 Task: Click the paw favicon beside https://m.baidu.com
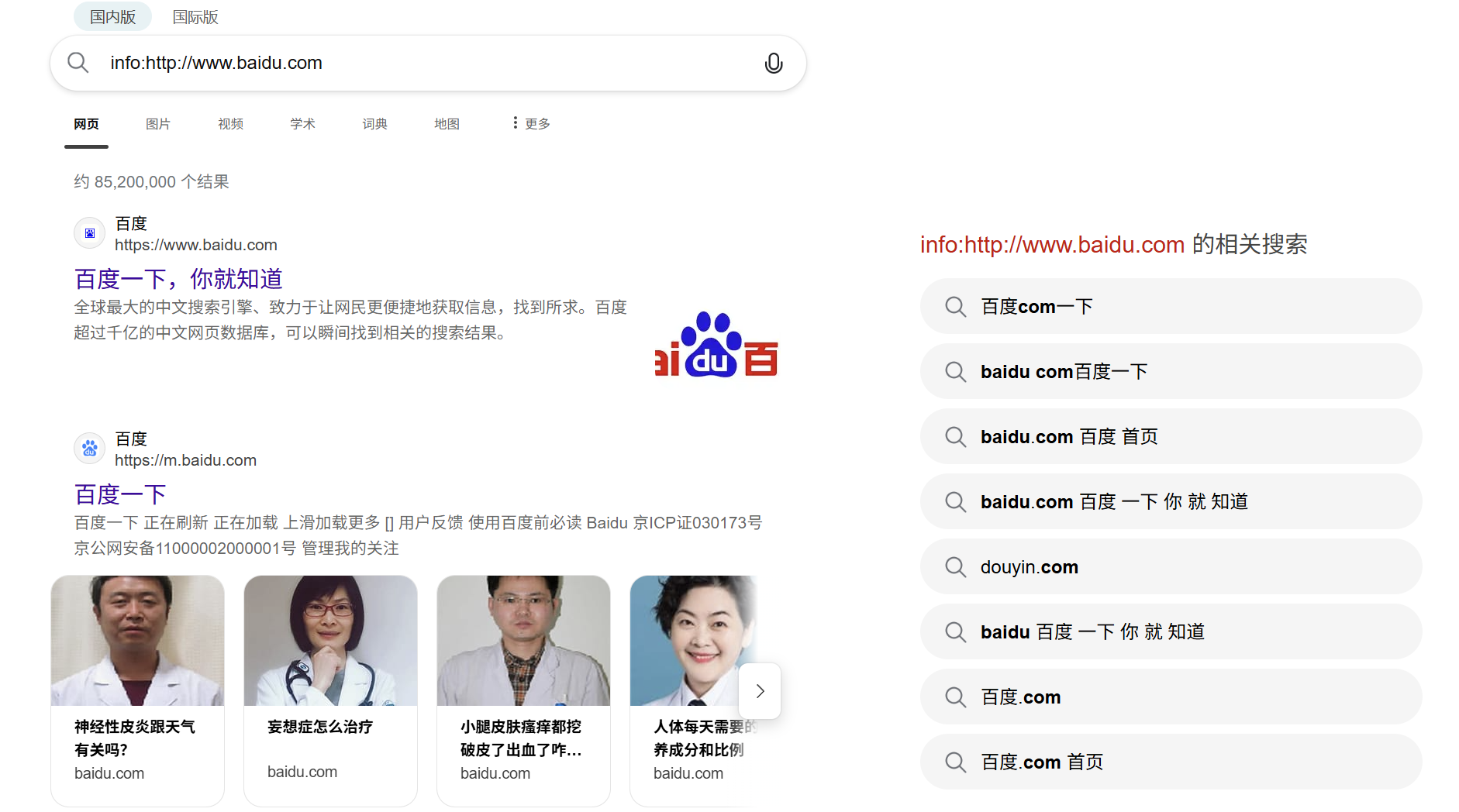(90, 449)
